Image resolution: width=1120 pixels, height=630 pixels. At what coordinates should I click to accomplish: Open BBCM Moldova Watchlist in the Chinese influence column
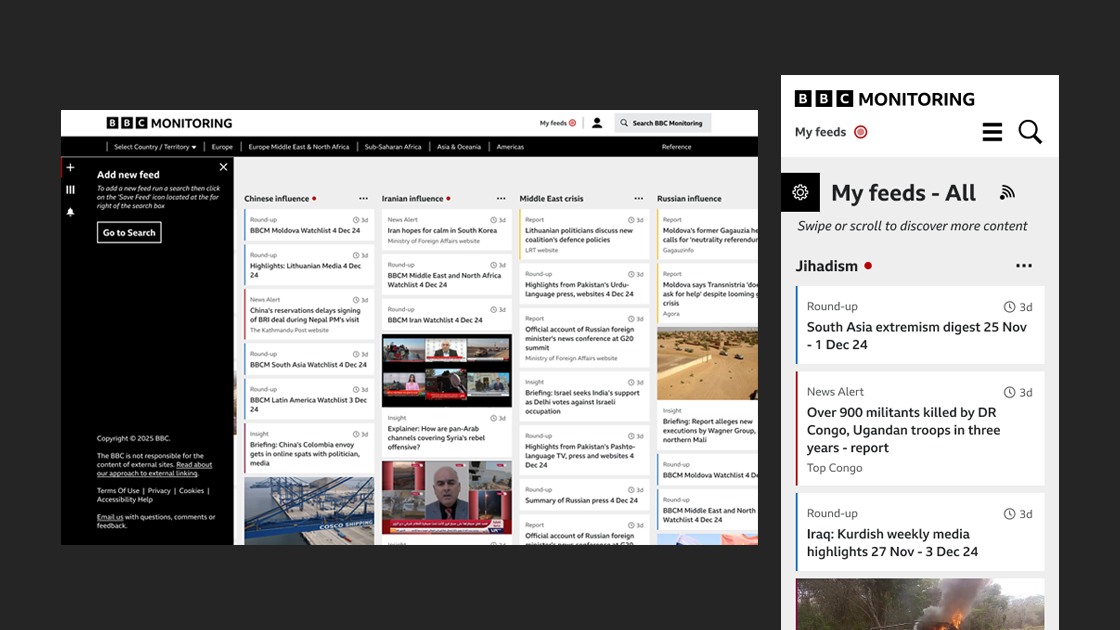click(305, 231)
